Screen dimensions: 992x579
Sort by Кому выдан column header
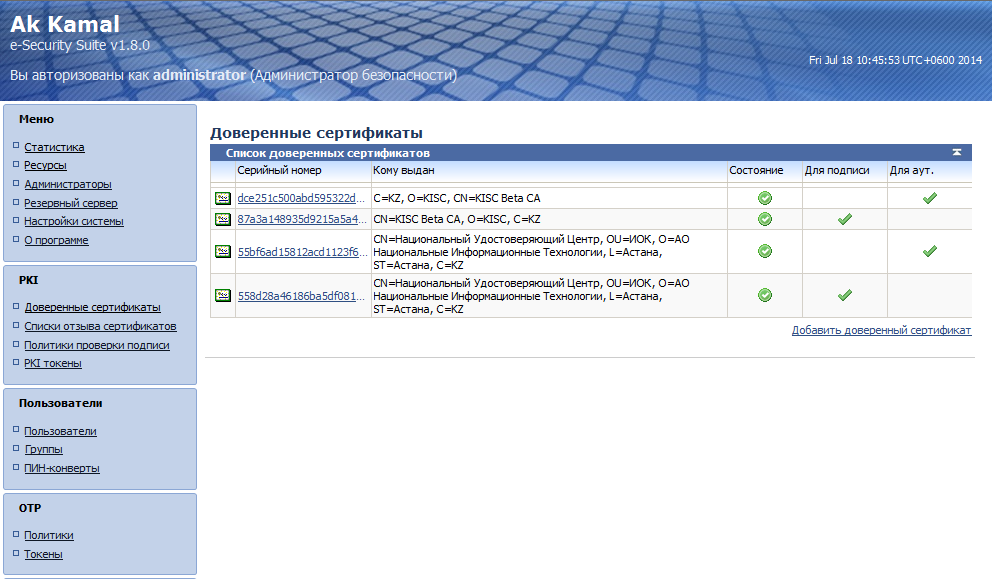point(404,170)
